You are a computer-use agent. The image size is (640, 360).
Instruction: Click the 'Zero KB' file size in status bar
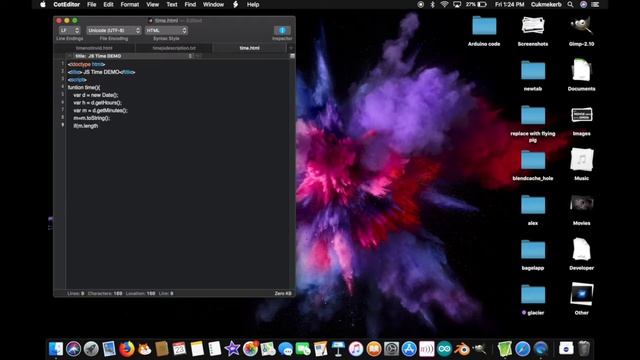(x=283, y=293)
